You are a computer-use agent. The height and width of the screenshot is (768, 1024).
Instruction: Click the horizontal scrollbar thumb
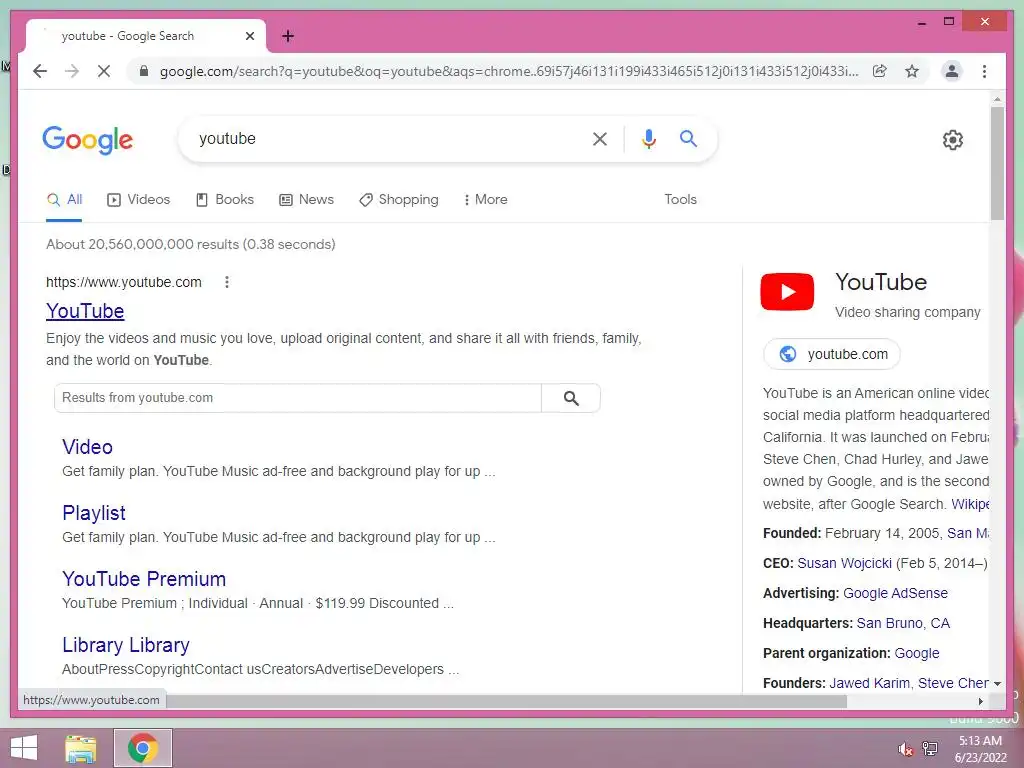click(x=506, y=701)
